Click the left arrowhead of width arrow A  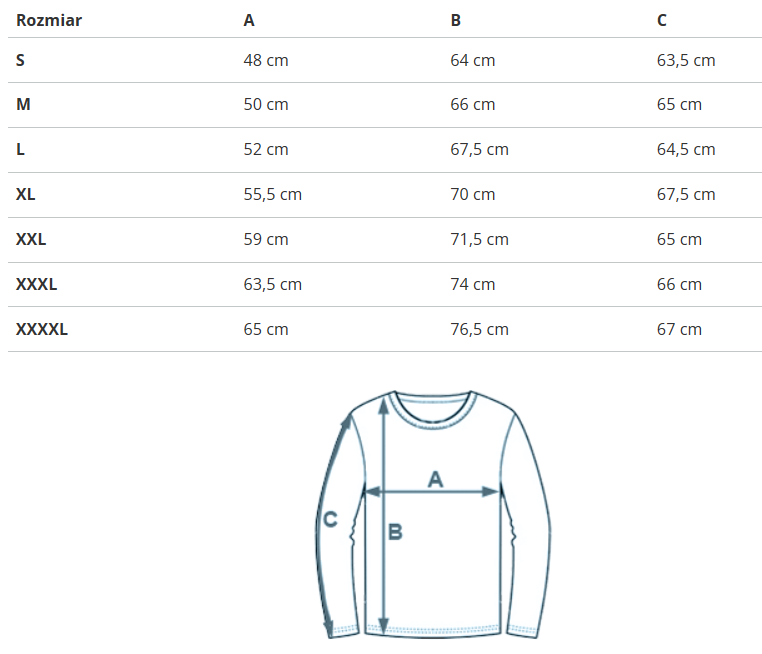(x=371, y=492)
